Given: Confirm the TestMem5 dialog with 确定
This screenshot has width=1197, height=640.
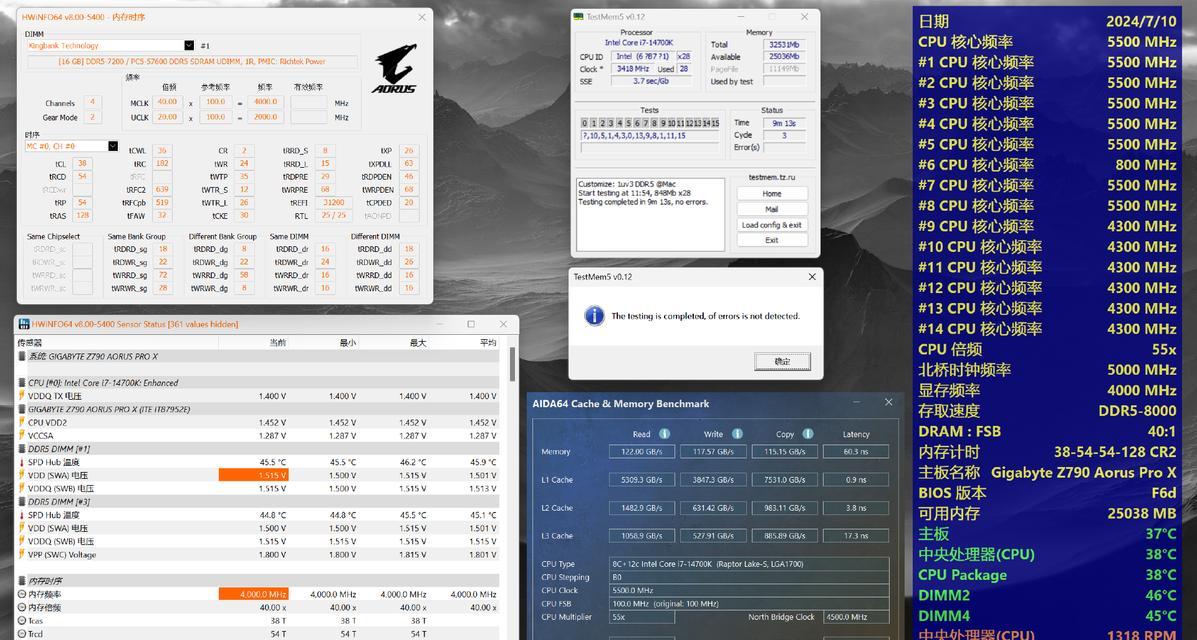Looking at the screenshot, I should point(782,361).
